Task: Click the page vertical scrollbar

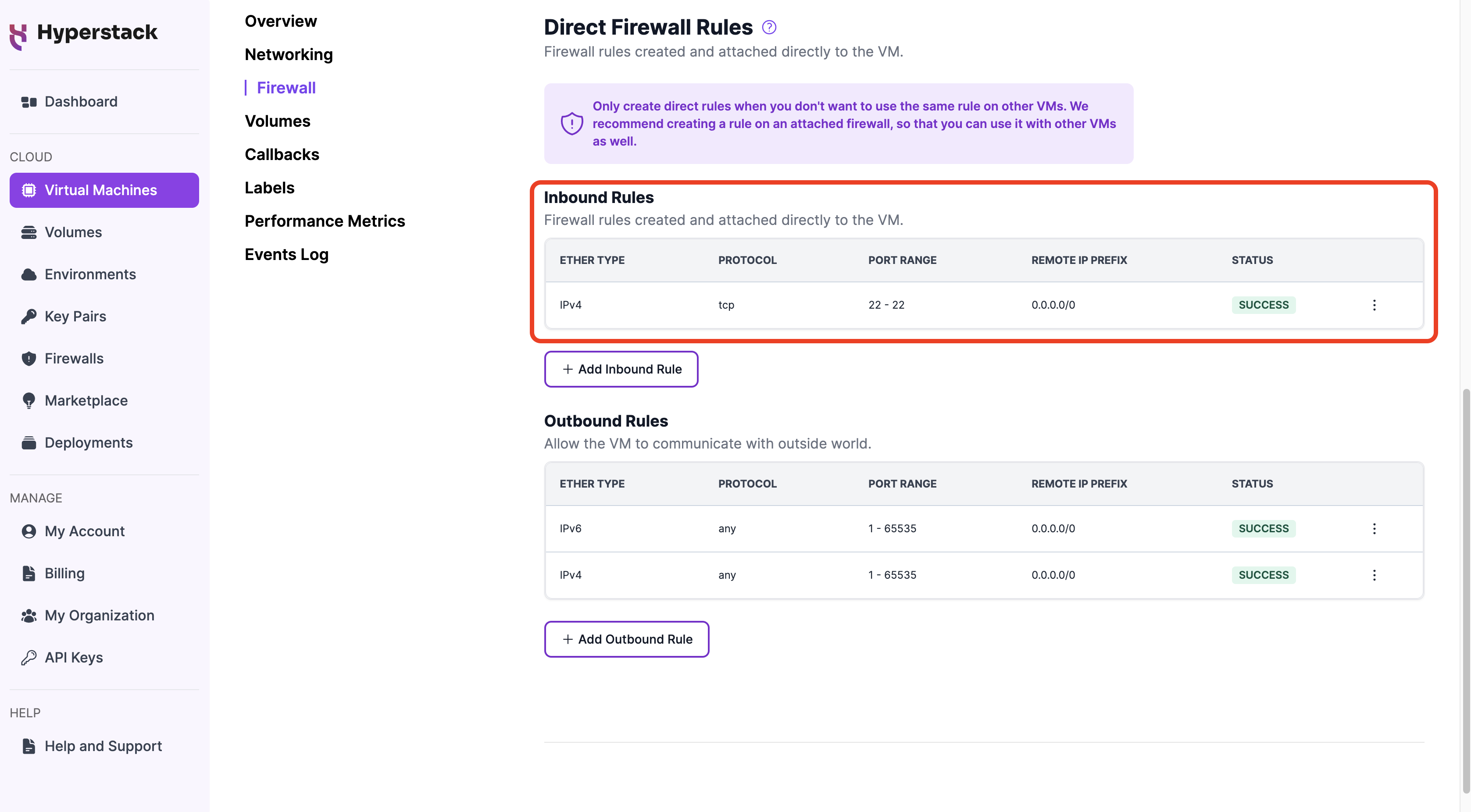Action: 1466,591
